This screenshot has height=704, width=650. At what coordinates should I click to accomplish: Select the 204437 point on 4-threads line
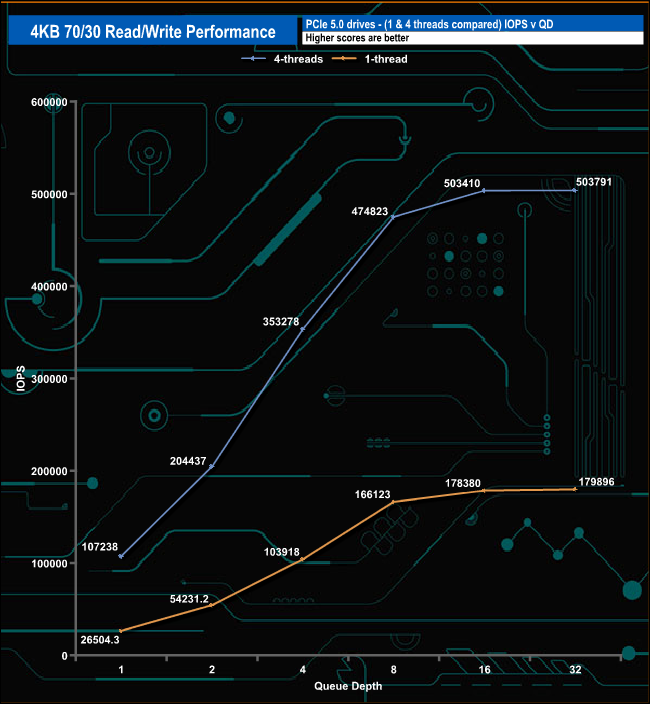212,466
